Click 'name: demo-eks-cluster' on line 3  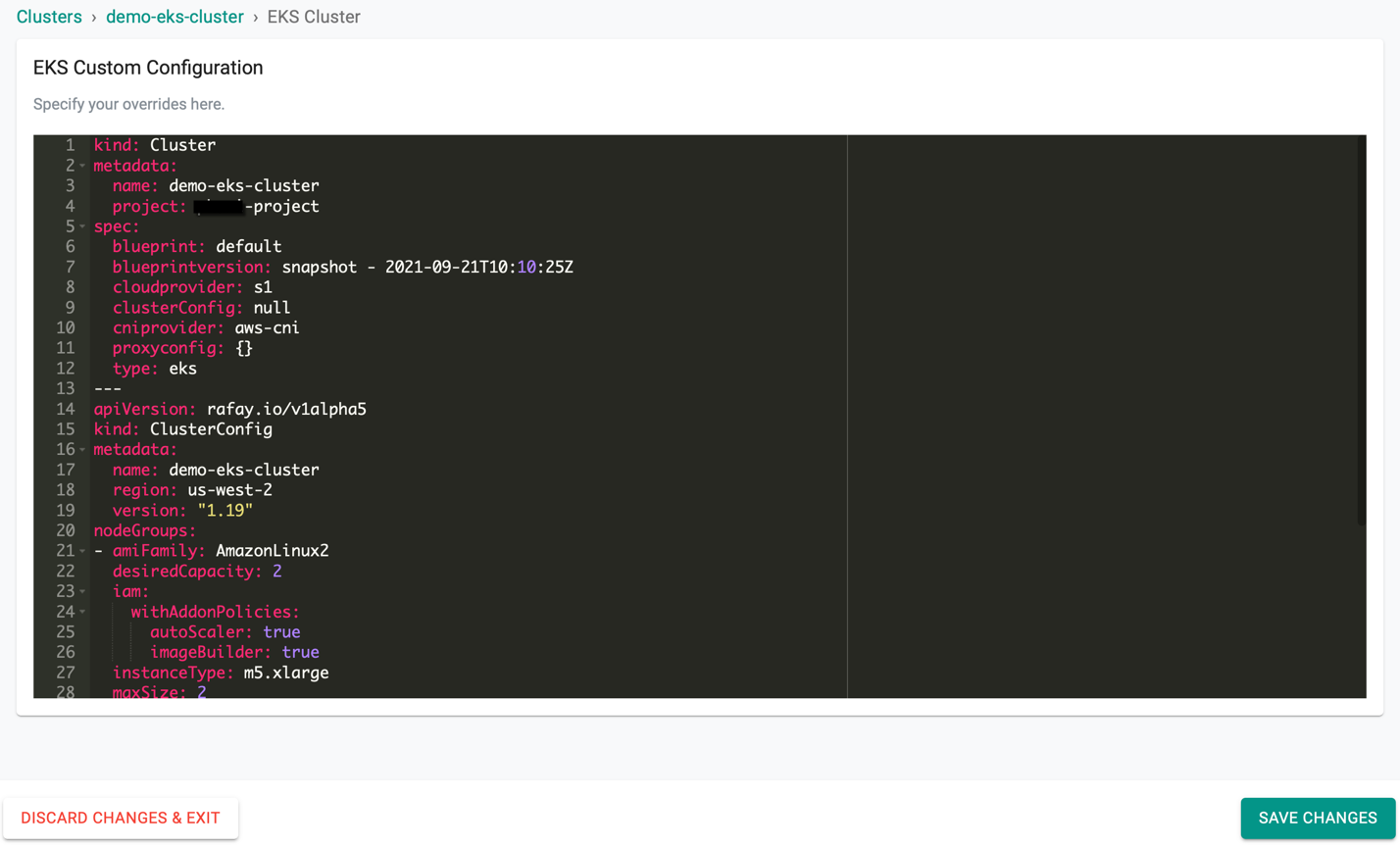(216, 185)
